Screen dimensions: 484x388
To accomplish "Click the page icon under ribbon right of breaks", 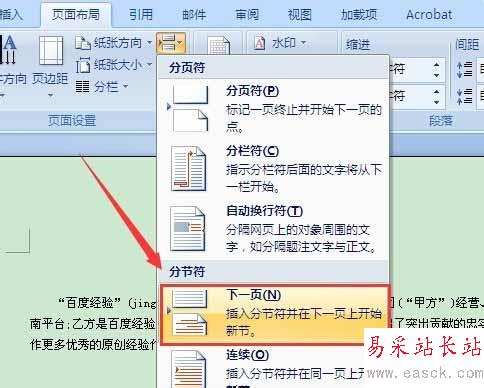I will point(219,46).
